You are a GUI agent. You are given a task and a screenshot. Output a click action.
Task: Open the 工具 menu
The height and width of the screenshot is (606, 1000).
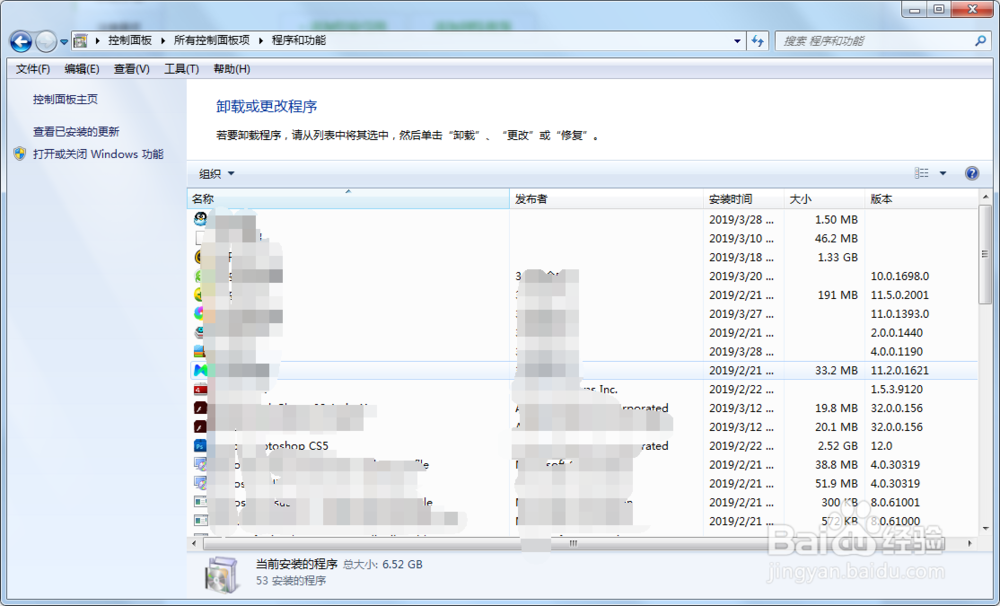180,67
